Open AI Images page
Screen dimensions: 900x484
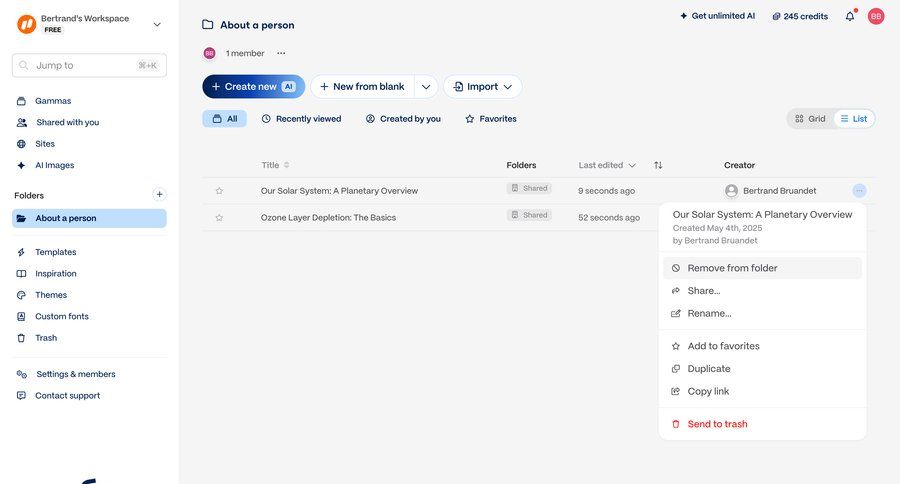[55, 165]
